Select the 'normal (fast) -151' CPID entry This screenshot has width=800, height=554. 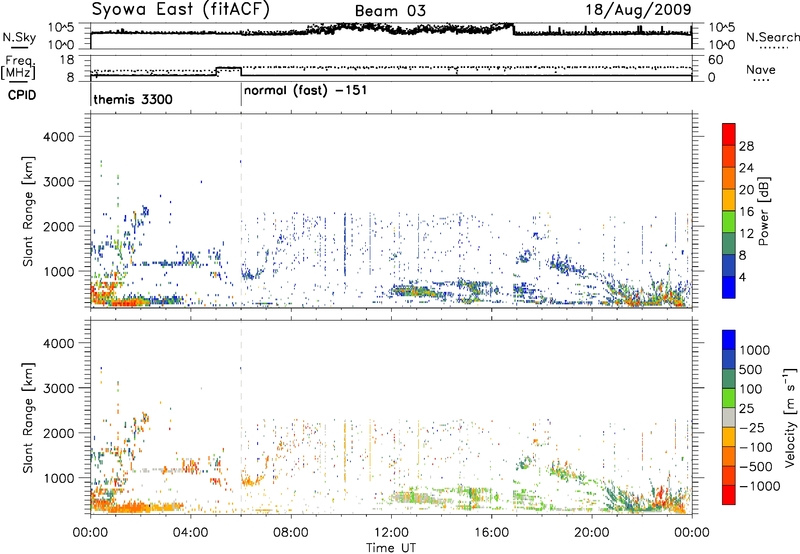[305, 91]
